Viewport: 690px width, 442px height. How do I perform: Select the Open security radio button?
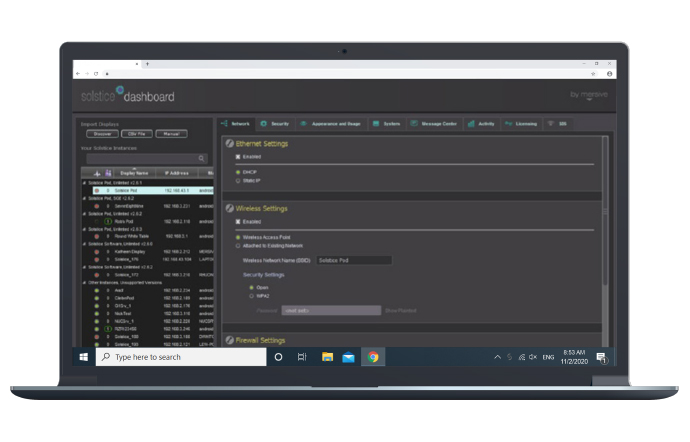252,287
